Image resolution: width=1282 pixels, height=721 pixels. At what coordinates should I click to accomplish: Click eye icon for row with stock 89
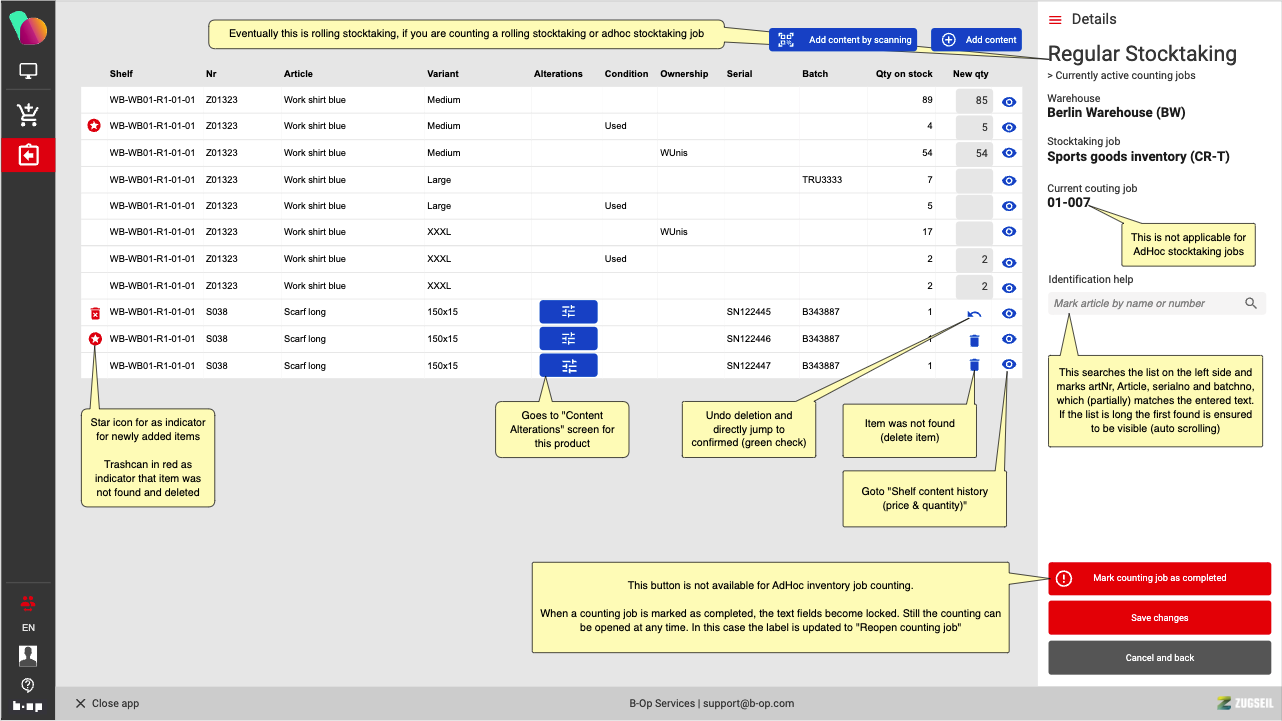[1009, 101]
